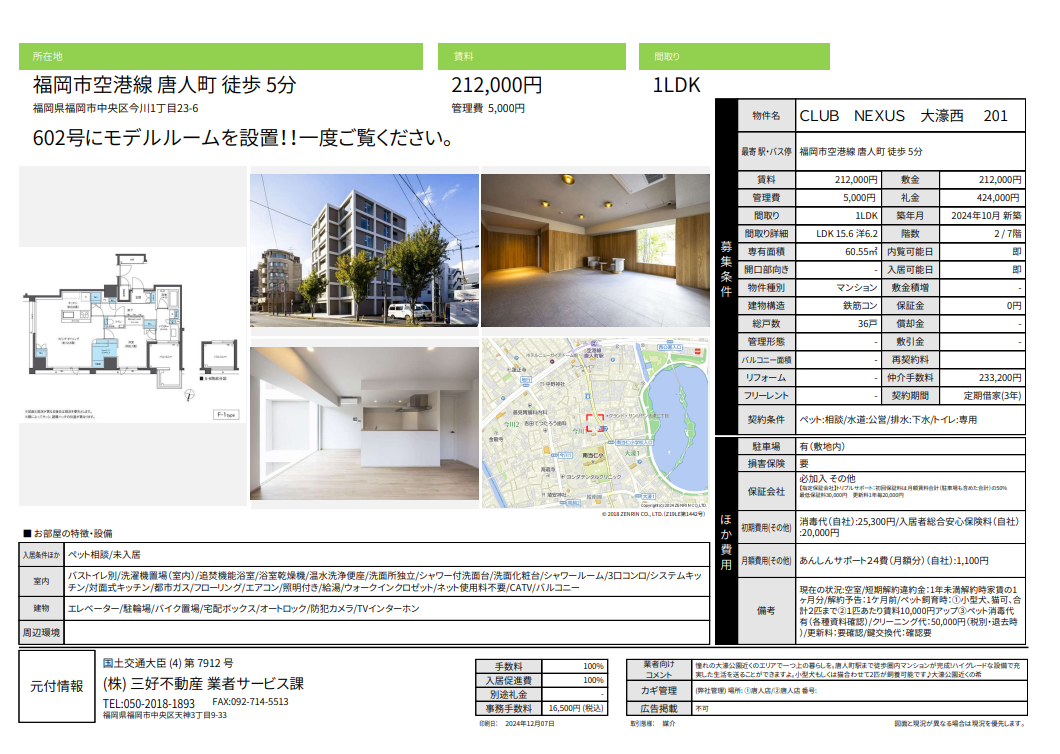This screenshot has width=1060, height=754.
Task: Select the 損害保険 value 要
Action: pyautogui.click(x=804, y=464)
